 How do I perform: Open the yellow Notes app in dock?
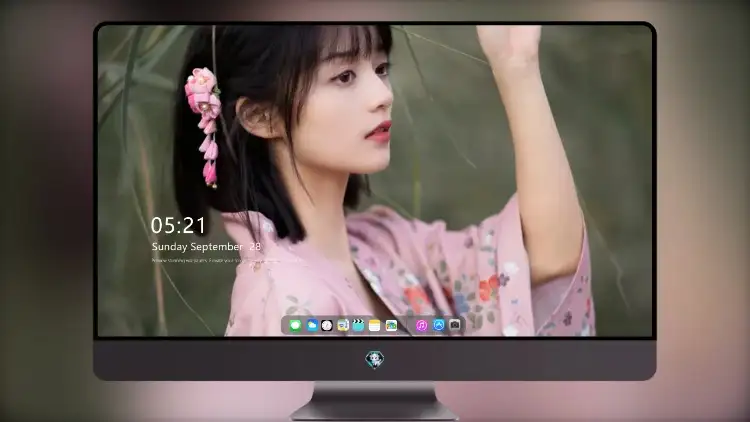pos(375,326)
